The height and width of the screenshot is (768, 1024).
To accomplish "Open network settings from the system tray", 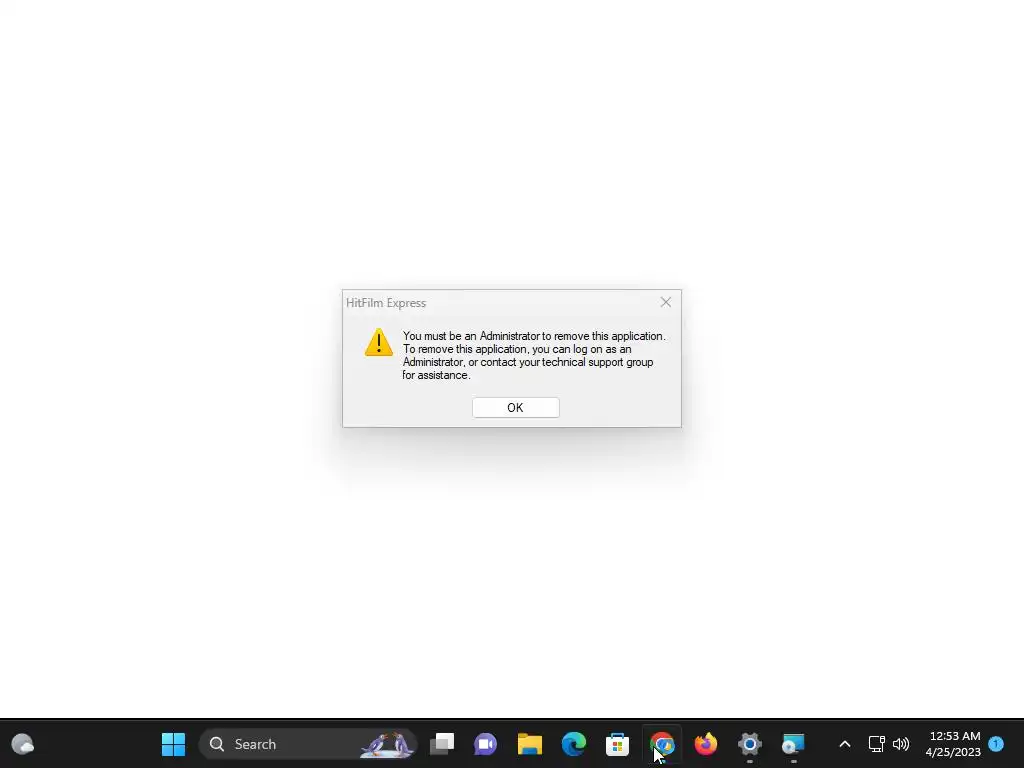I will coord(876,744).
